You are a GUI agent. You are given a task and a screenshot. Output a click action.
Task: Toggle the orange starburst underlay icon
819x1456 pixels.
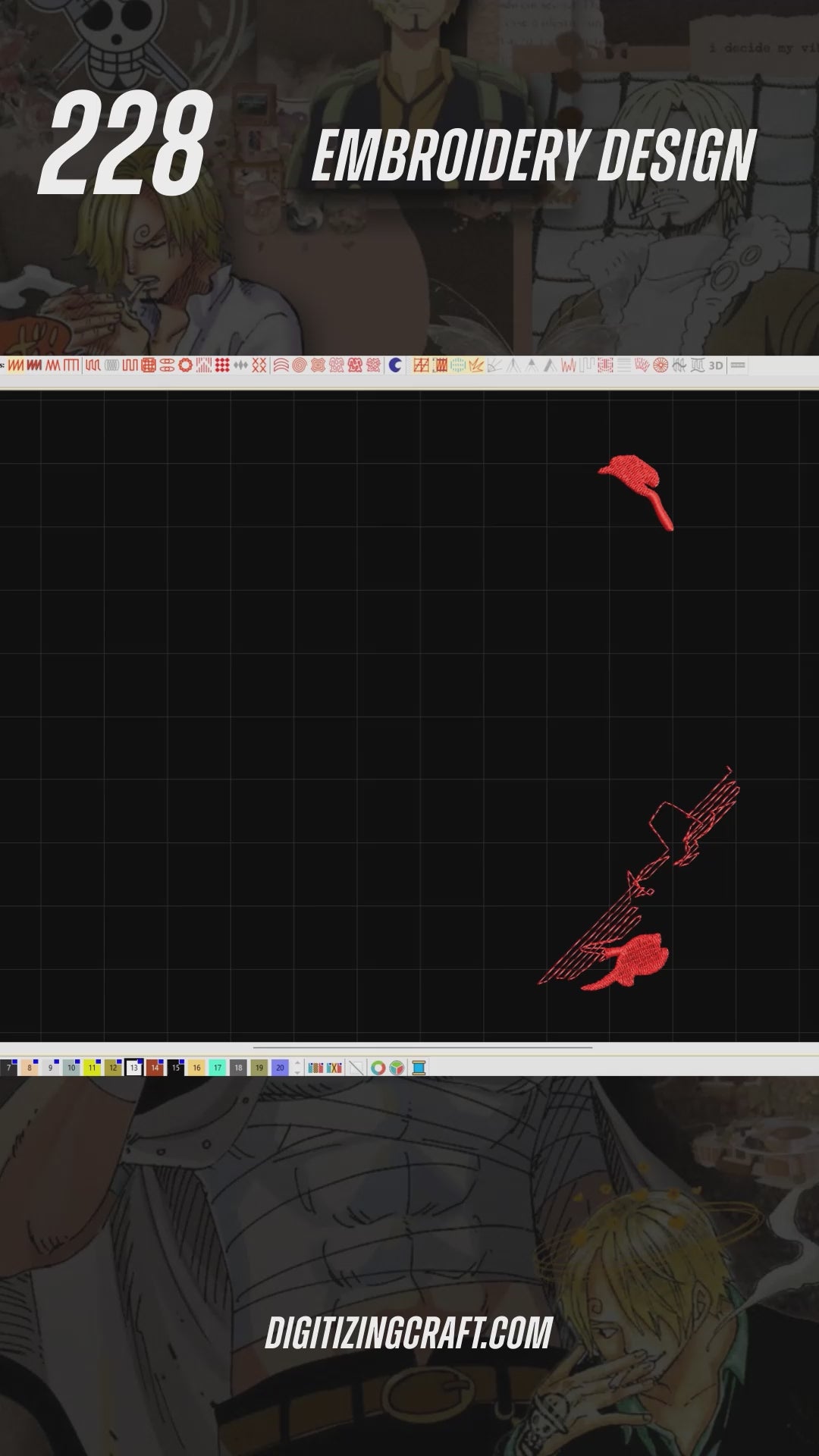[x=475, y=366]
